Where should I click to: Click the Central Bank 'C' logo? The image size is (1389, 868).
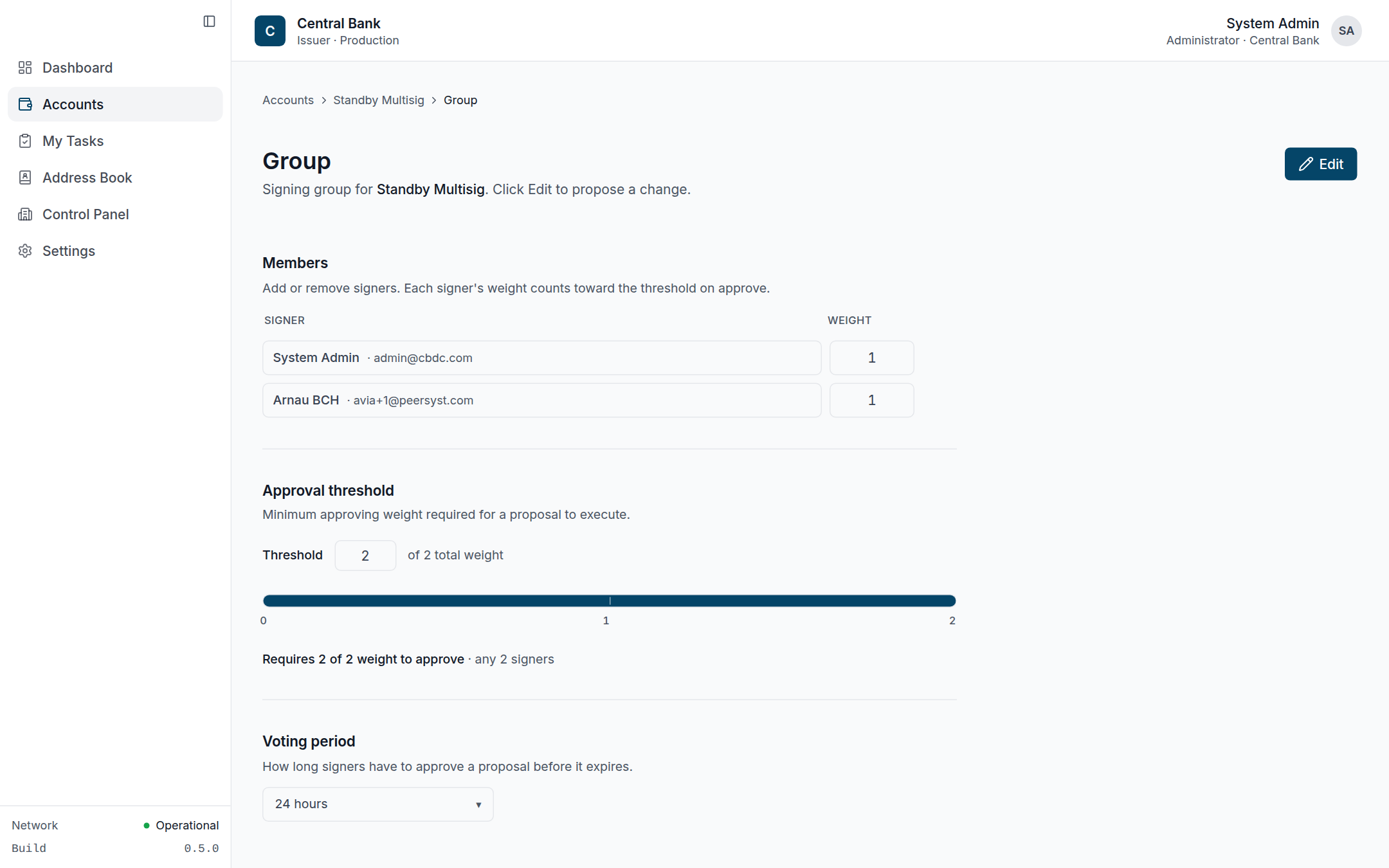[270, 31]
